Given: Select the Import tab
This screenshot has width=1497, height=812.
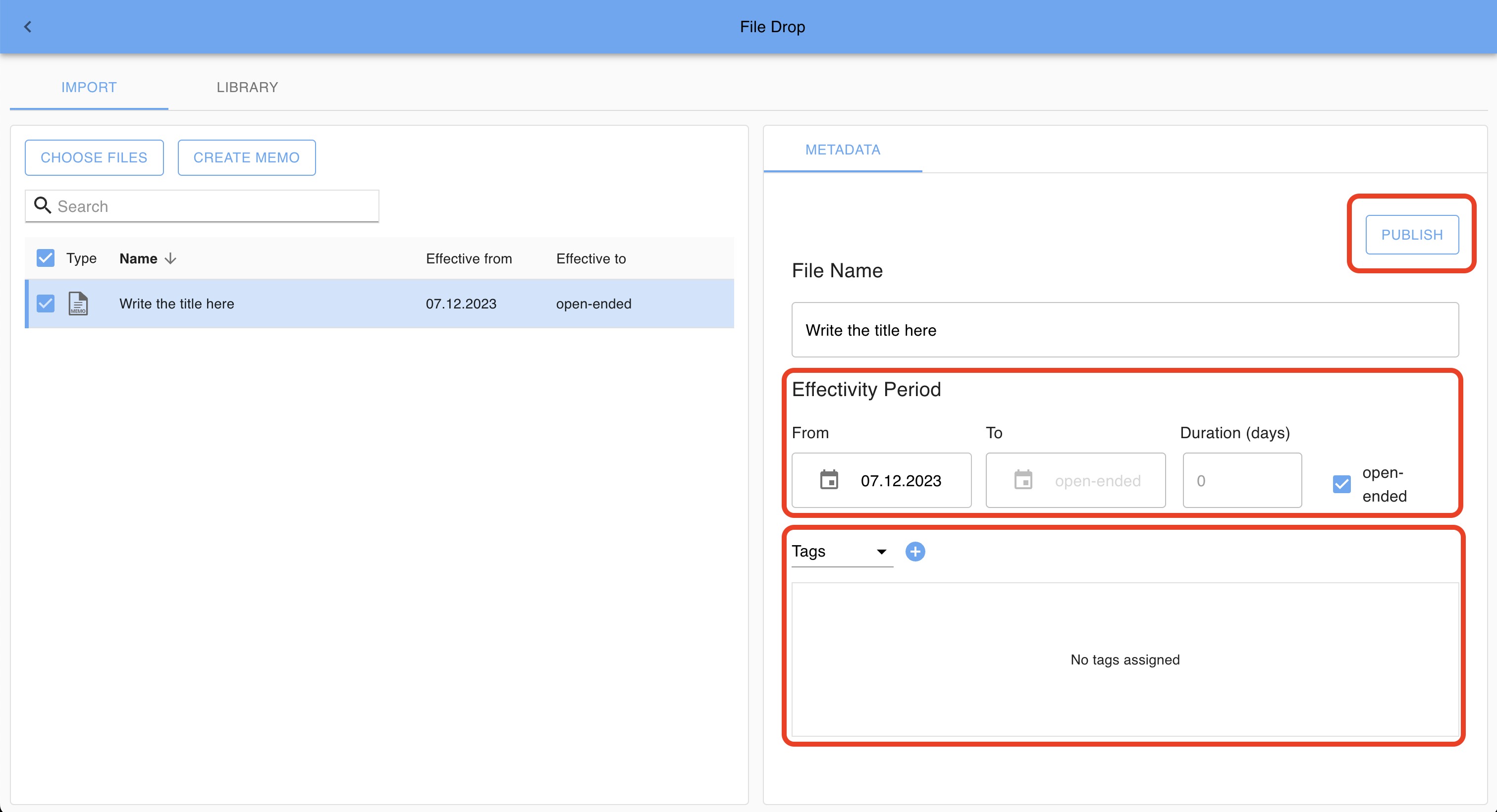Looking at the screenshot, I should click(x=89, y=87).
